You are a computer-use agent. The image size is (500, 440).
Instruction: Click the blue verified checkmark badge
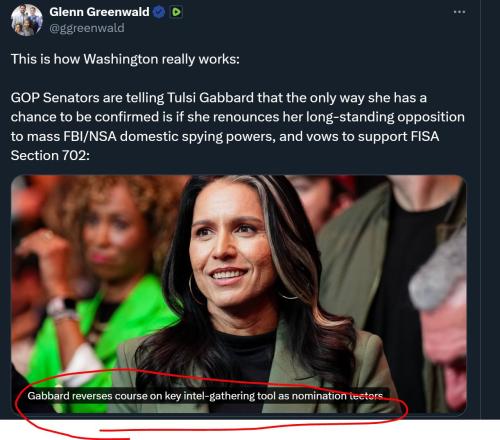[159, 12]
